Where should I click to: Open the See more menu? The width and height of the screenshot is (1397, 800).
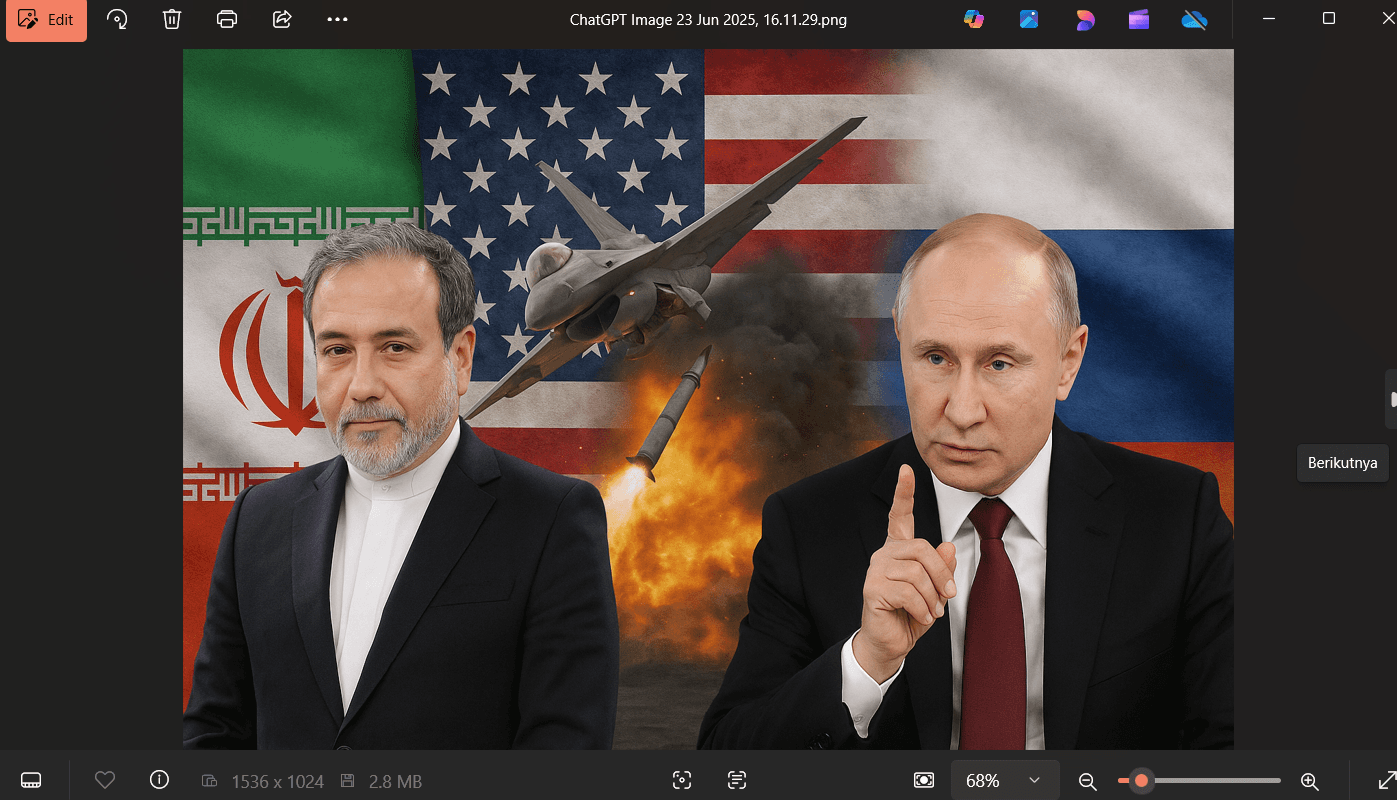pyautogui.click(x=337, y=18)
